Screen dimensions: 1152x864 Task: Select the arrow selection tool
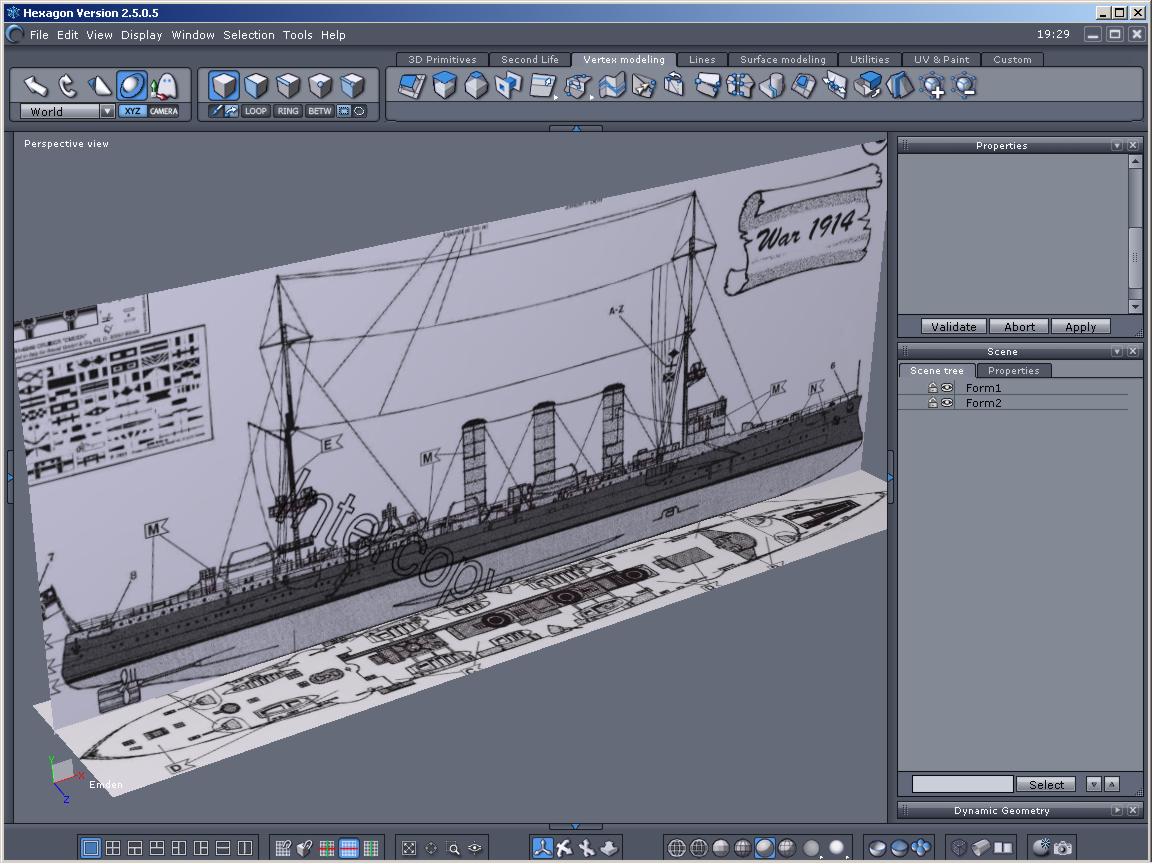[36, 86]
